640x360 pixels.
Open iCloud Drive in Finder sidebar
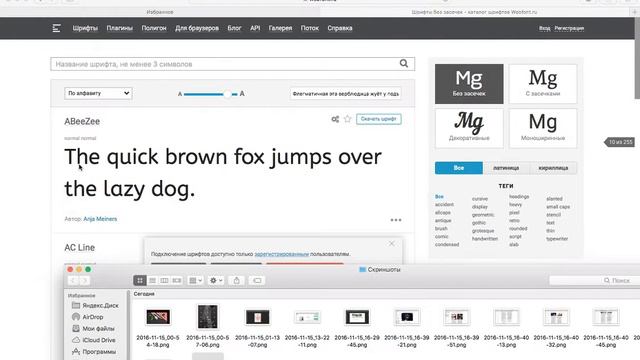tap(93, 340)
